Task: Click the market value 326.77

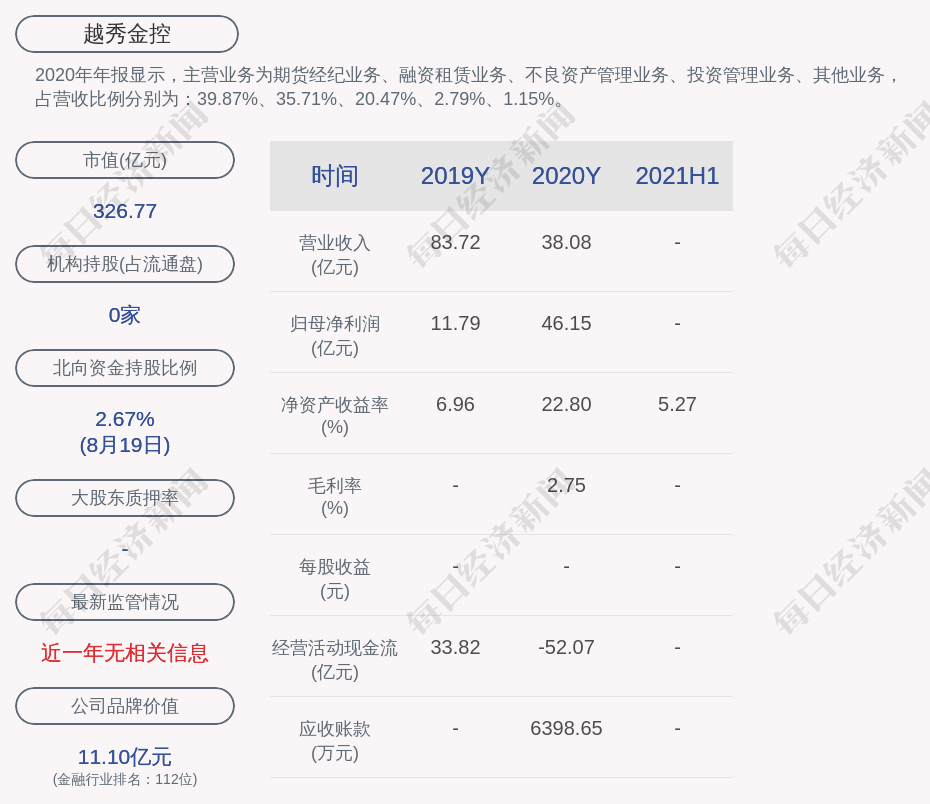Action: pos(125,210)
